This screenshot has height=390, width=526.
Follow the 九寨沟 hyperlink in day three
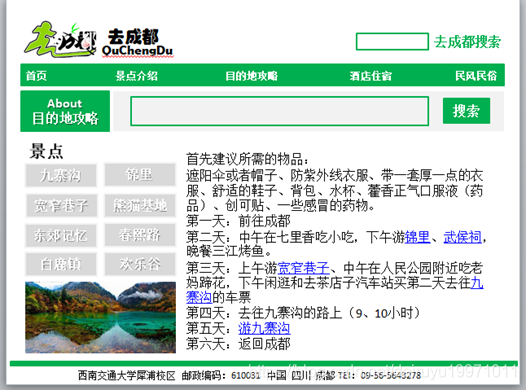tap(477, 283)
